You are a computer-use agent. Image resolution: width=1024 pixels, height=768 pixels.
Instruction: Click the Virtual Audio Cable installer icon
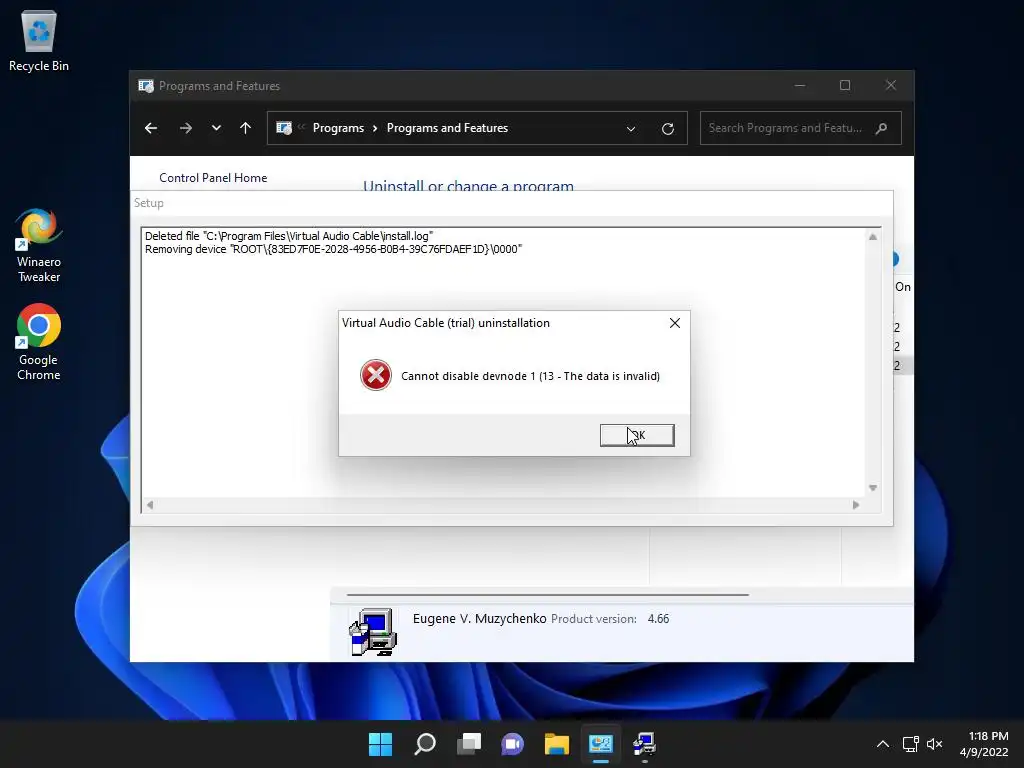pos(373,632)
